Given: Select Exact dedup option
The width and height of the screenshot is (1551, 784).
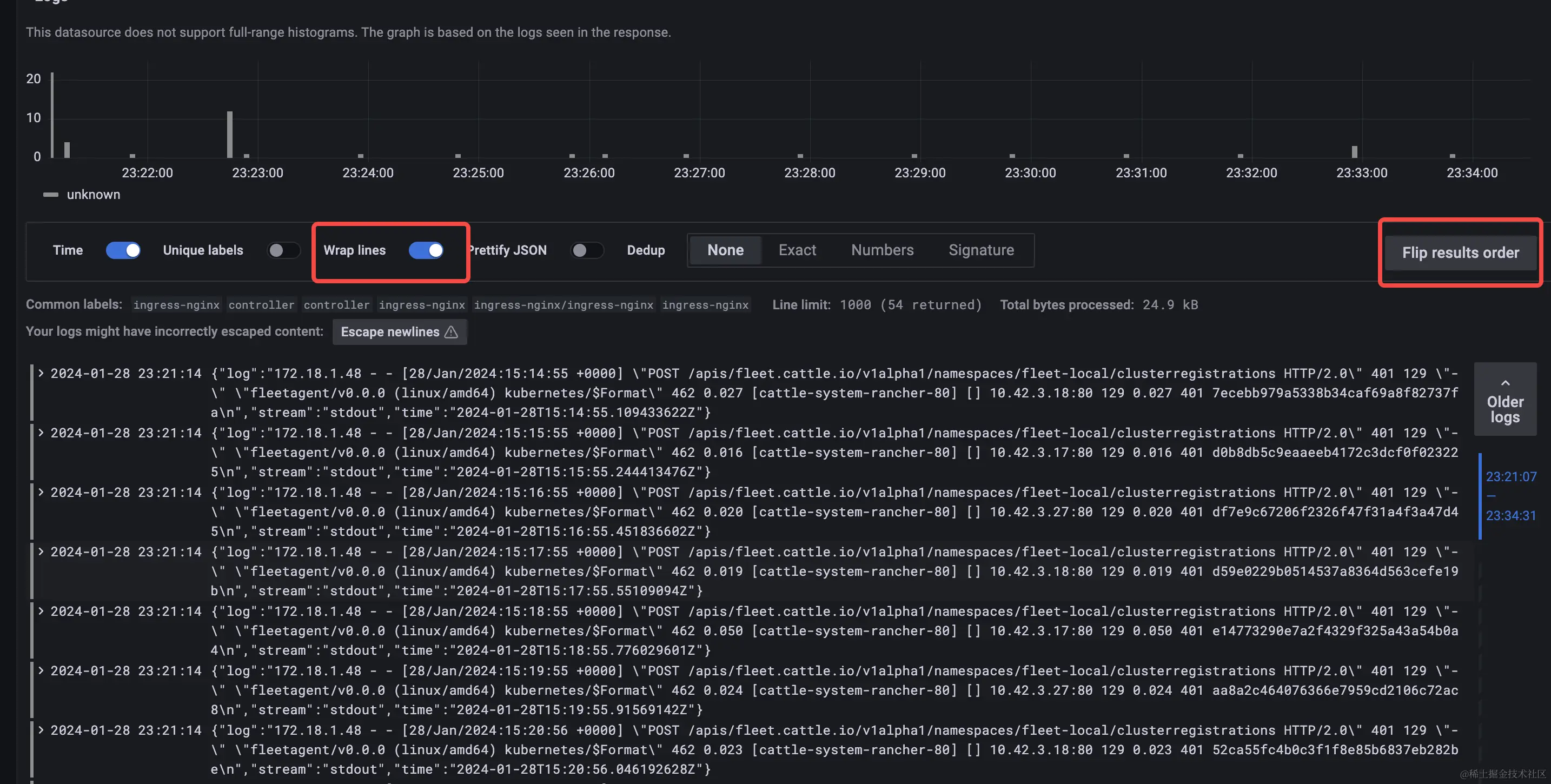Looking at the screenshot, I should click(797, 250).
